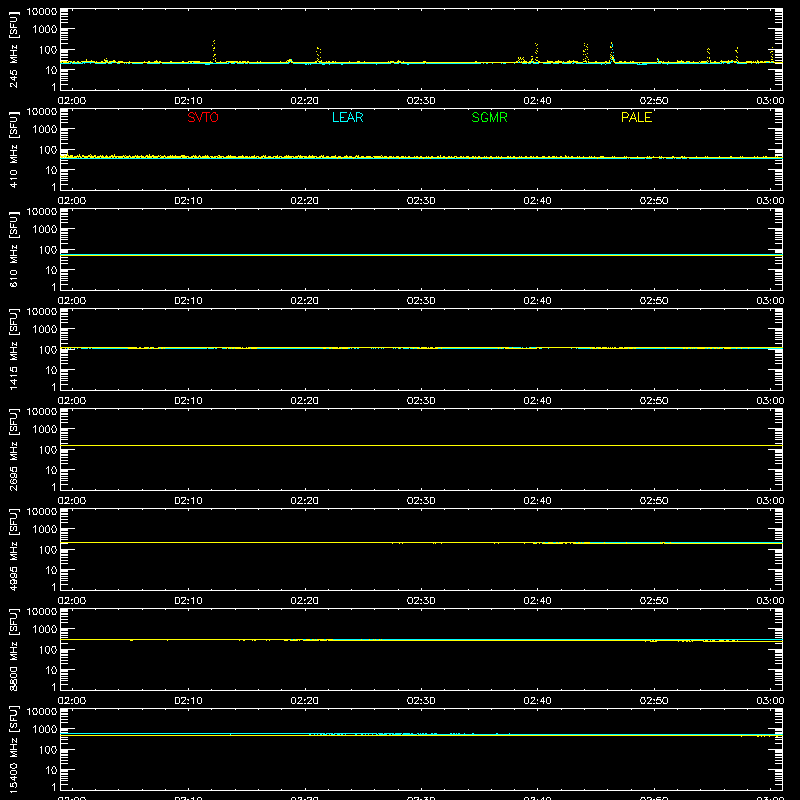The width and height of the screenshot is (800, 800).
Task: Click the 10 y-axis label of 1415 MHz panel
Action: [x=51, y=370]
